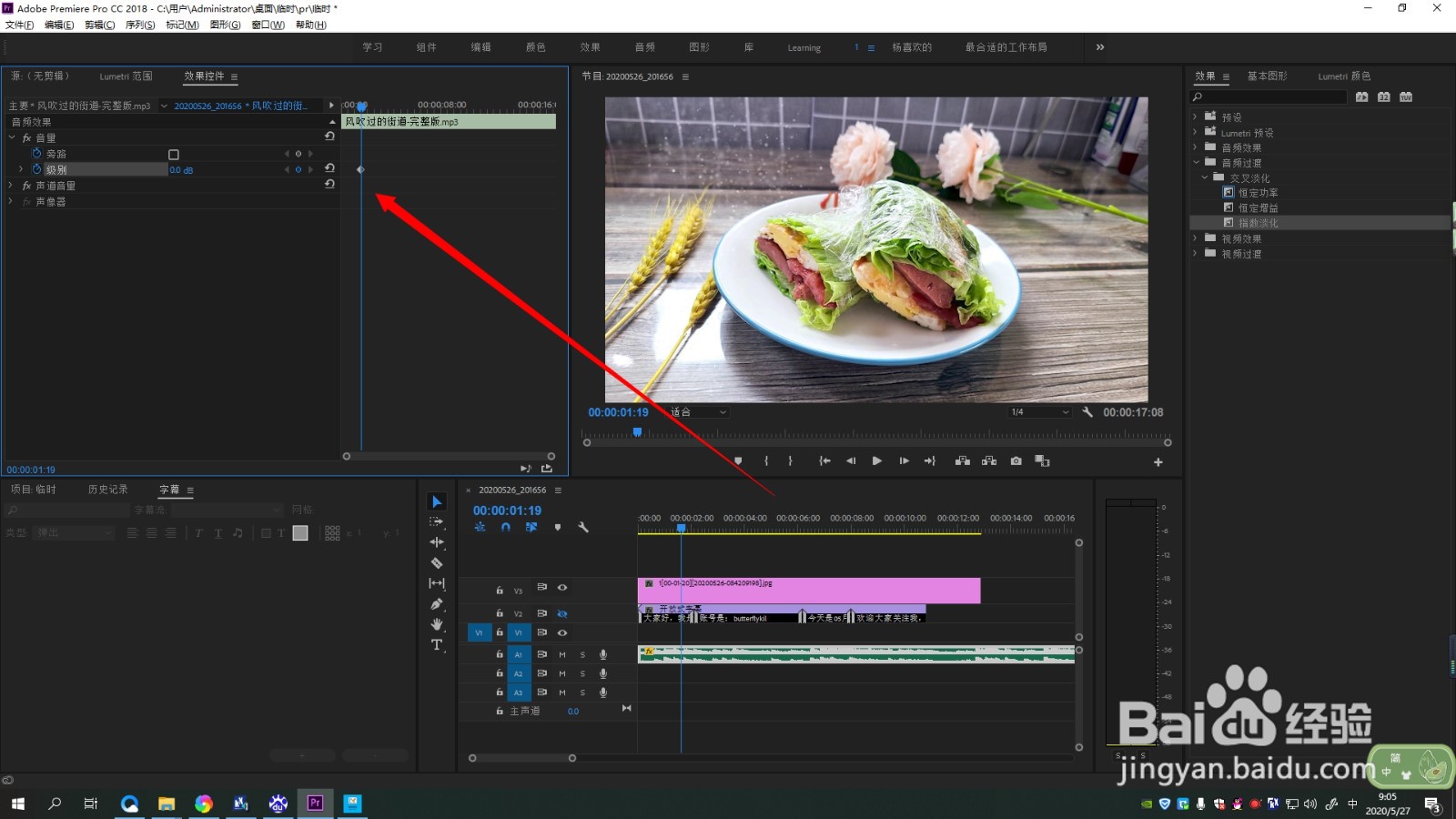Filter effects by Accelerated Effects icon
Image resolution: width=1456 pixels, height=819 pixels.
click(x=1361, y=96)
